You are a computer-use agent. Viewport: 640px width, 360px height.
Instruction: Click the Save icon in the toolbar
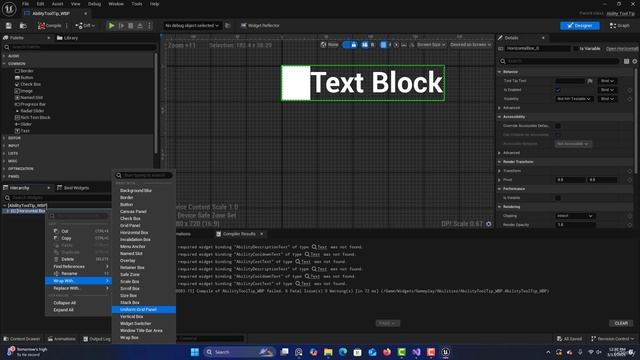point(9,26)
